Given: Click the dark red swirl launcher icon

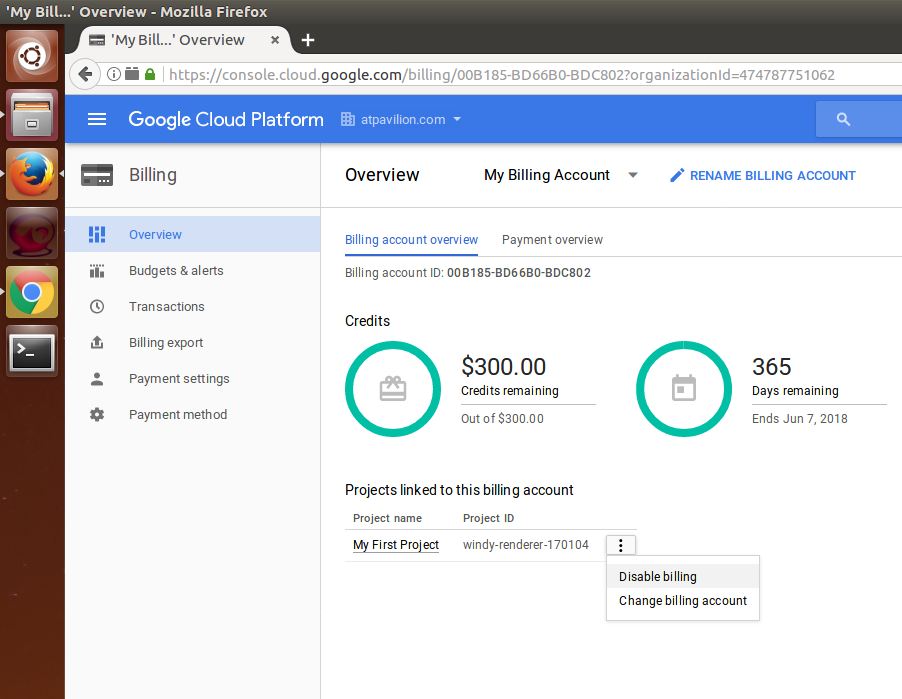Looking at the screenshot, I should pyautogui.click(x=32, y=233).
